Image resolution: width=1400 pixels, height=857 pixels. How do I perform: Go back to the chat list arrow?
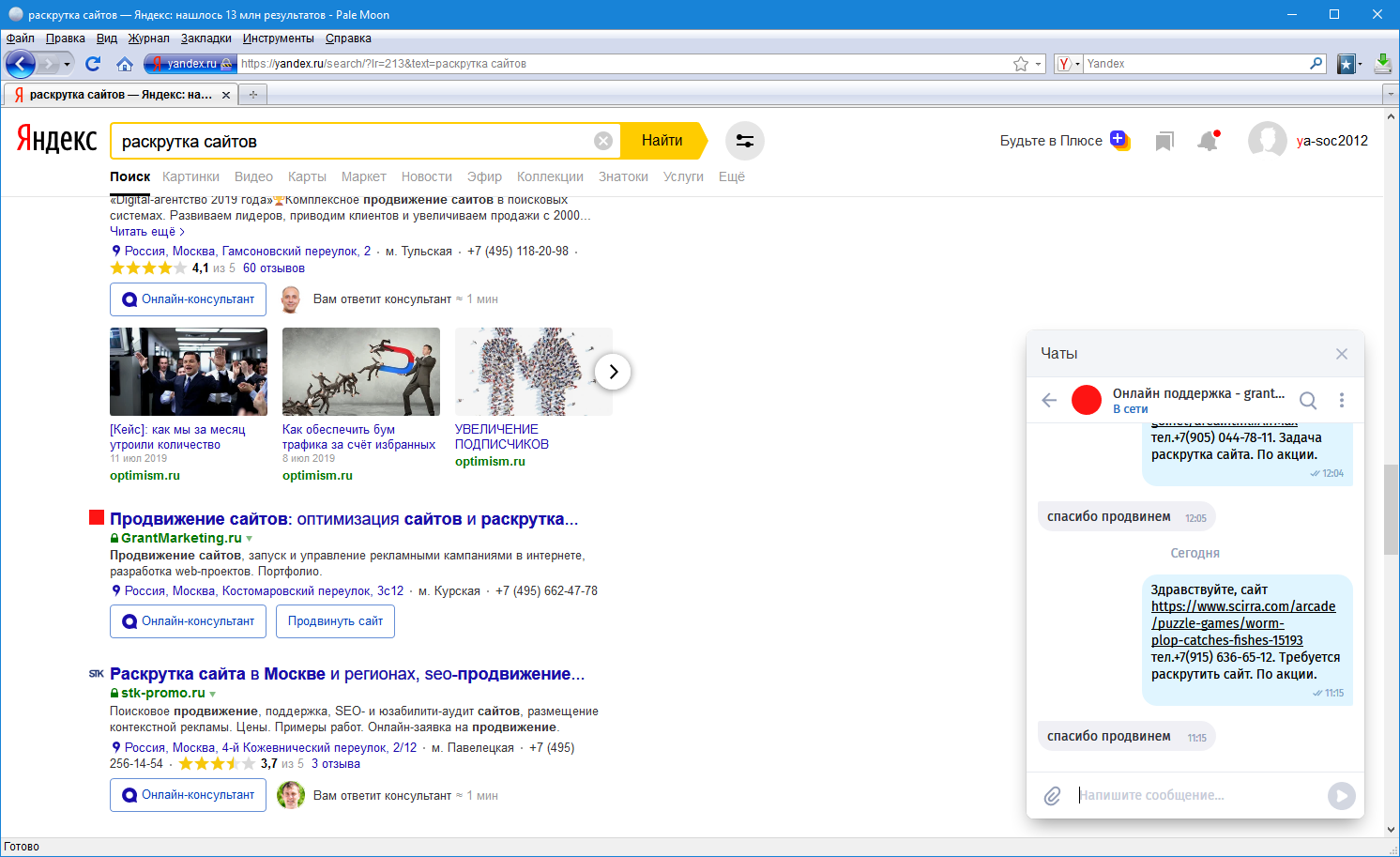click(x=1049, y=400)
